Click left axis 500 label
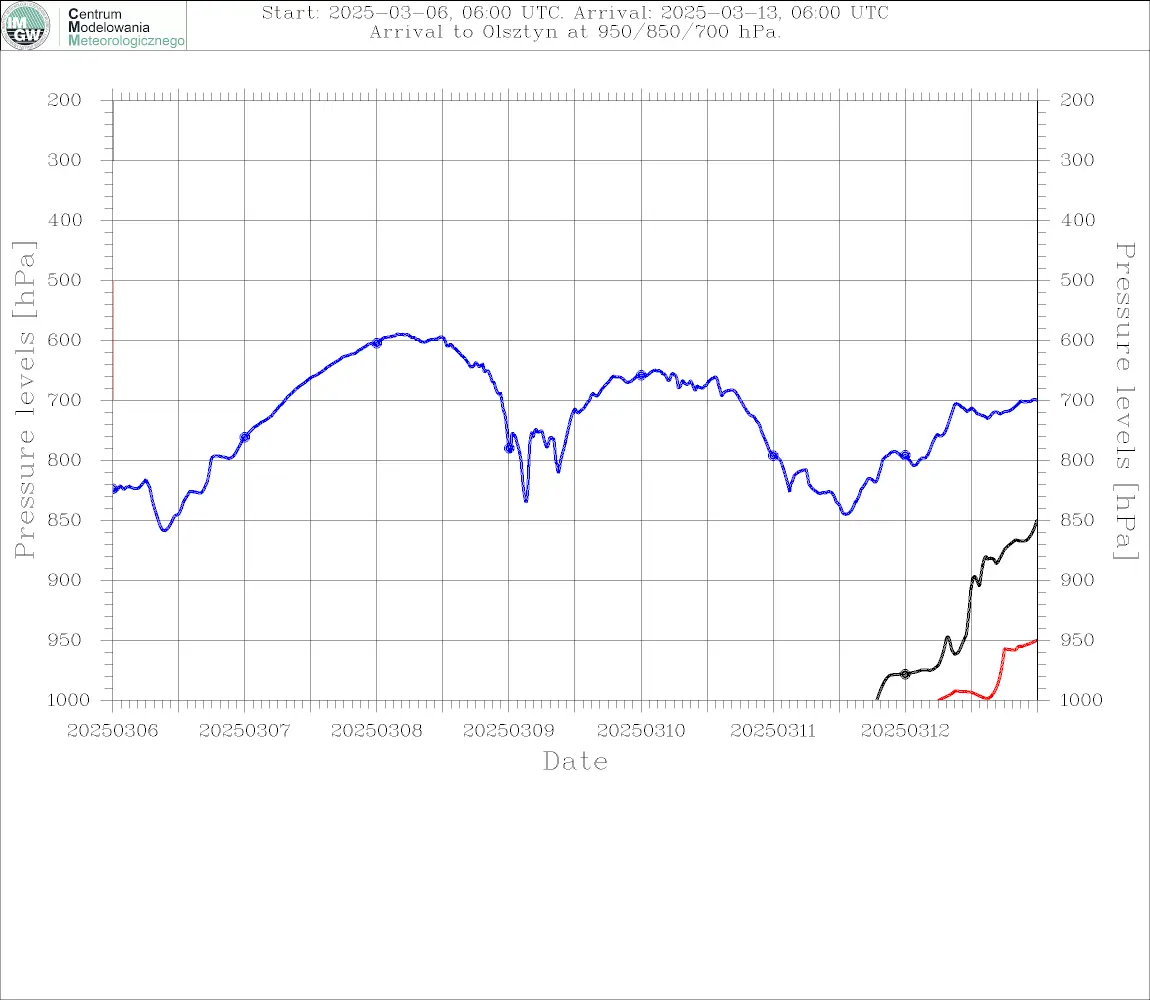The width and height of the screenshot is (1150, 1000). 65,280
